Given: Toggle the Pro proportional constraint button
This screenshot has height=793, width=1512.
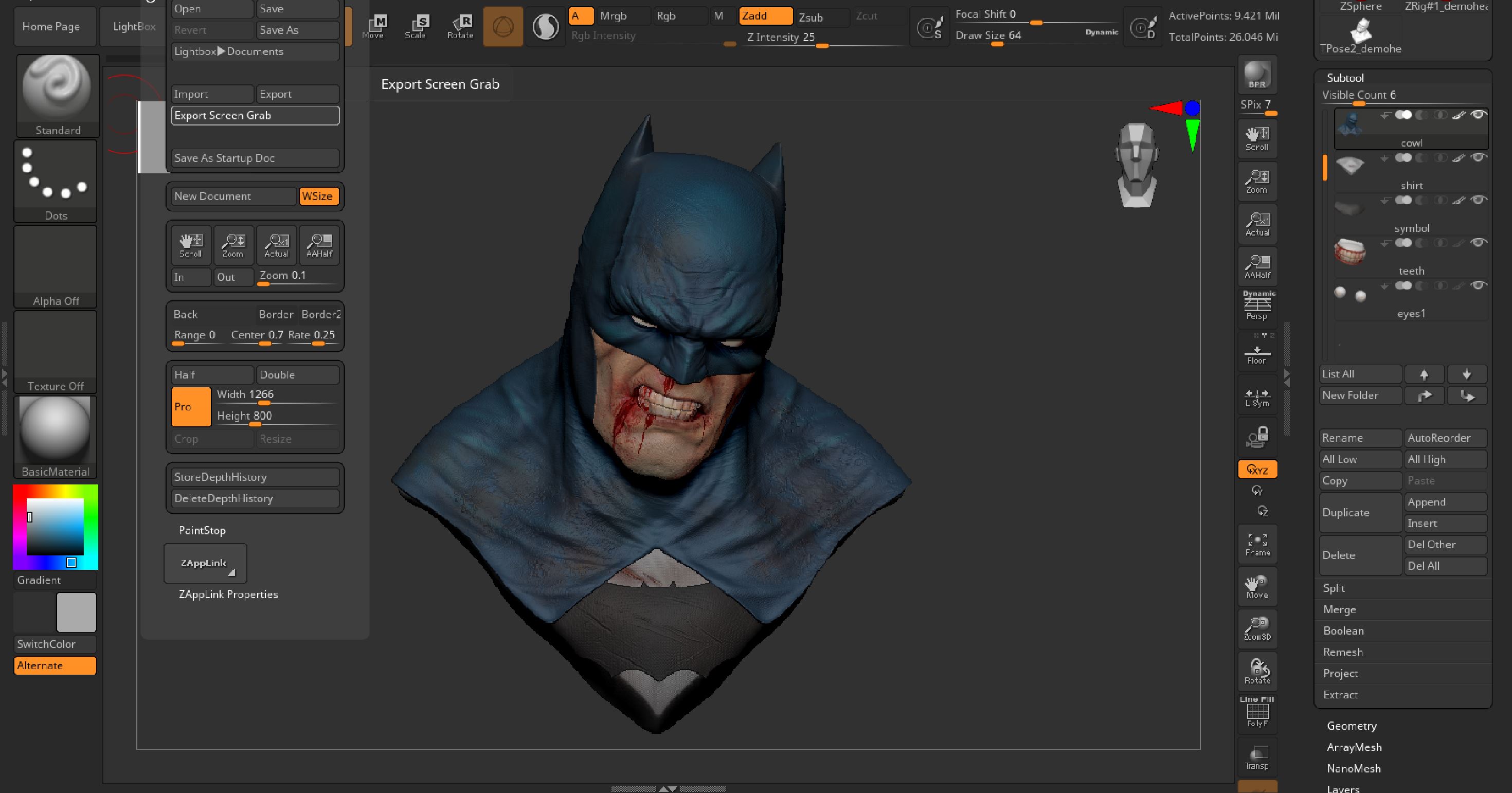Looking at the screenshot, I should (x=191, y=406).
